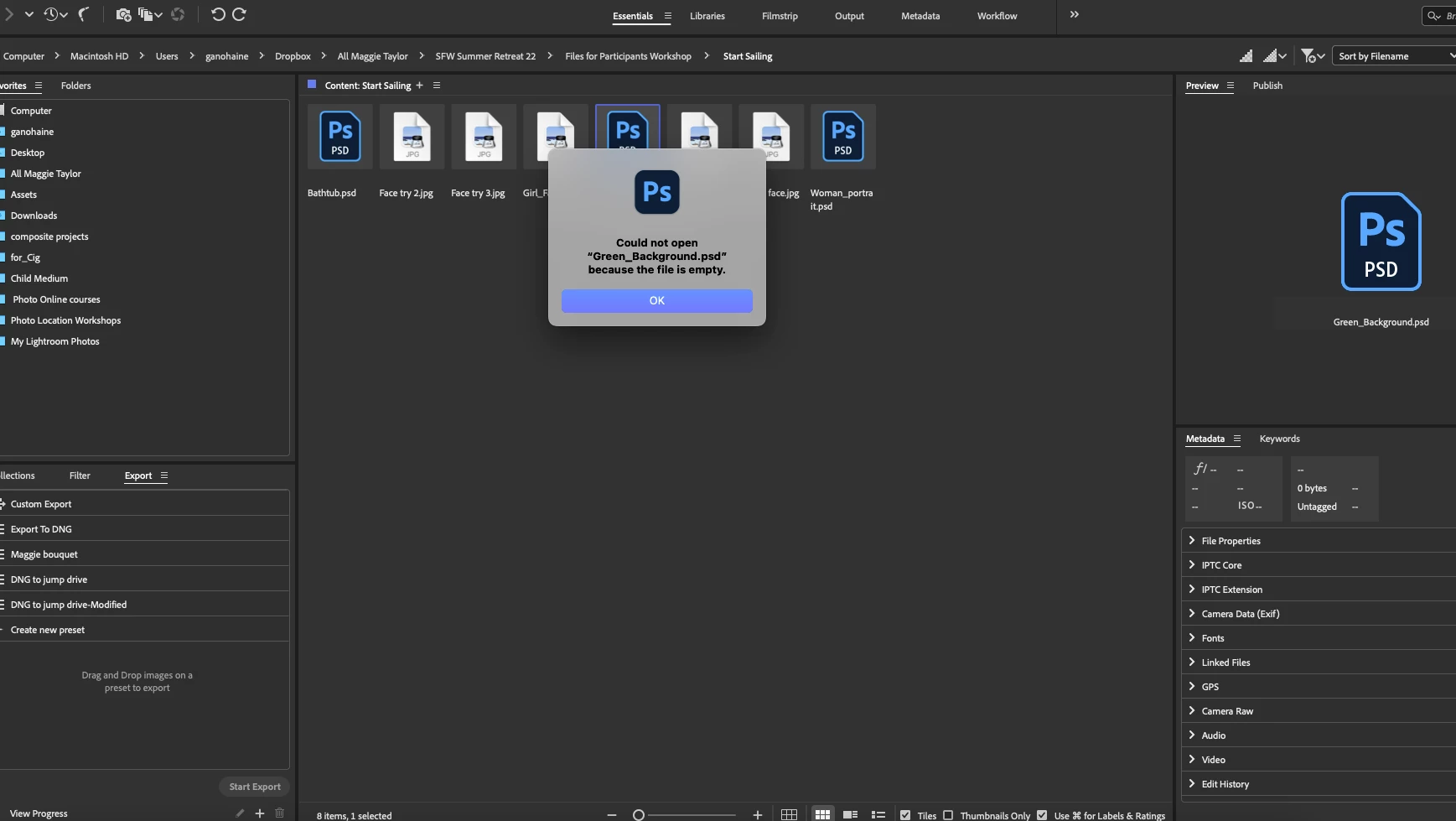Open the filter by rating funnel menu

point(1313,56)
